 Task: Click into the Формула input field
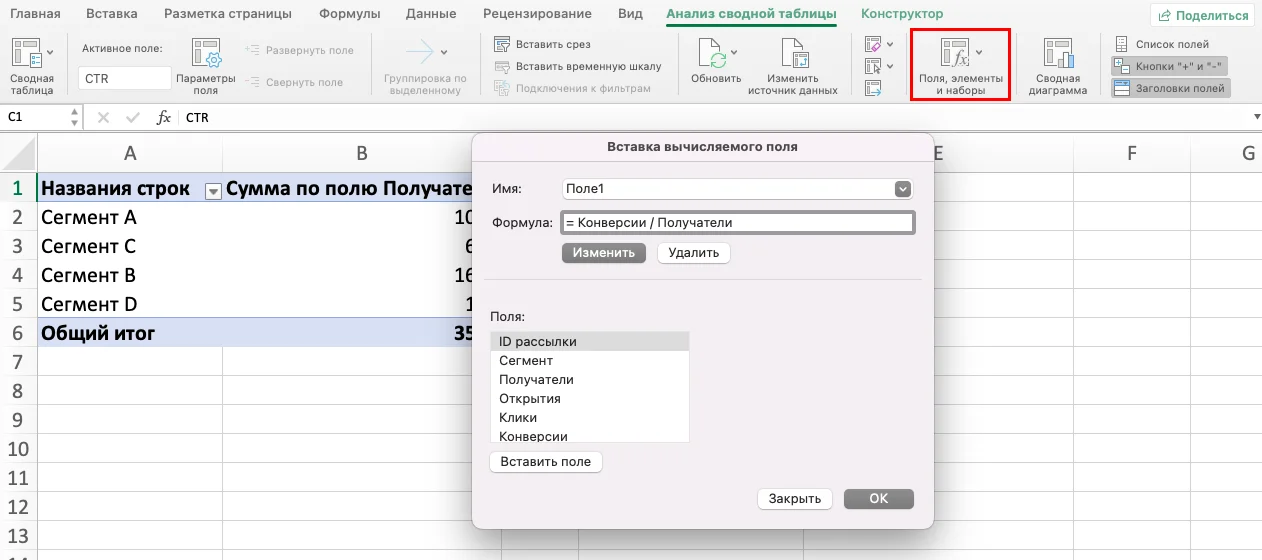(x=737, y=223)
